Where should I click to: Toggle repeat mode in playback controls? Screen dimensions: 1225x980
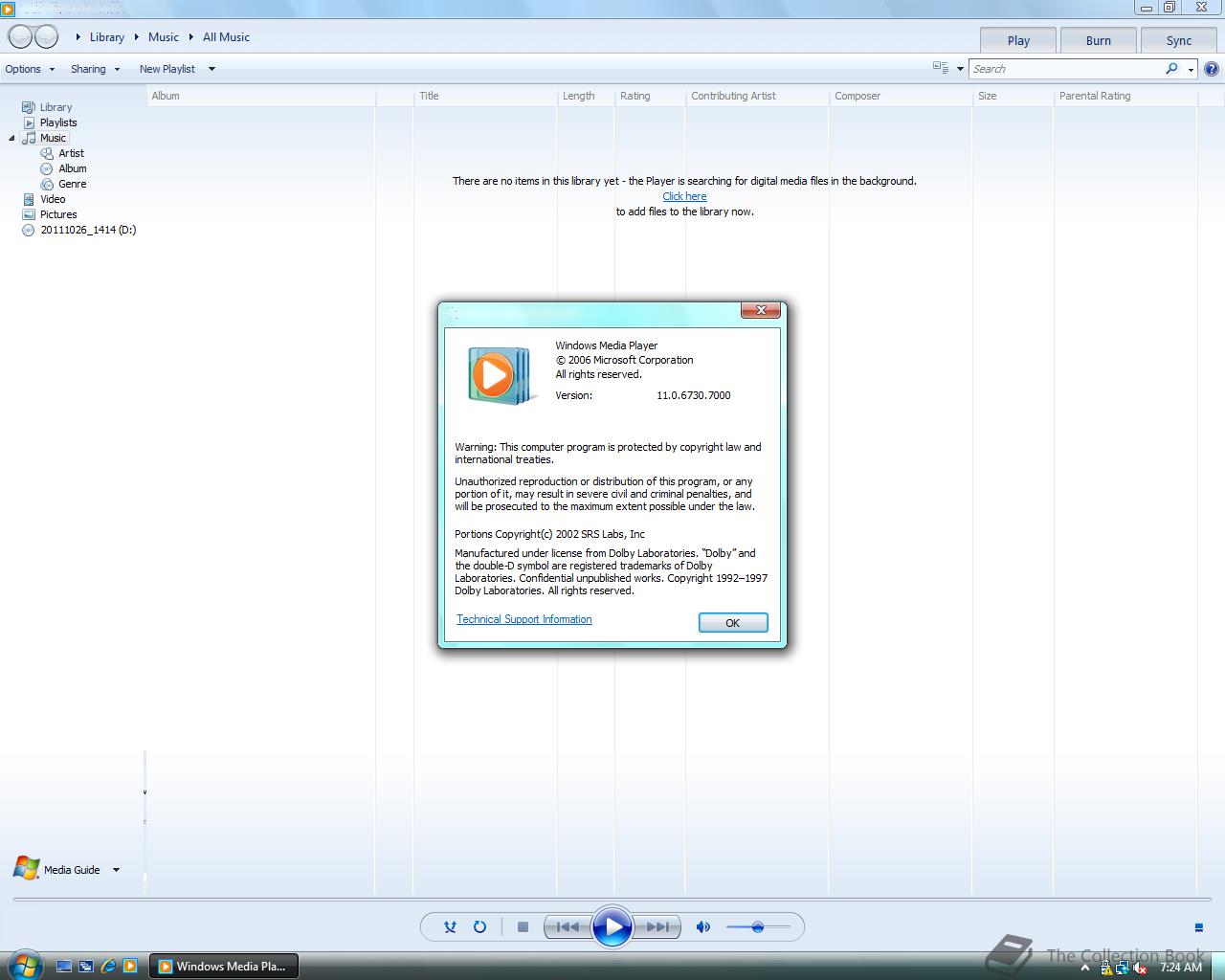480,926
